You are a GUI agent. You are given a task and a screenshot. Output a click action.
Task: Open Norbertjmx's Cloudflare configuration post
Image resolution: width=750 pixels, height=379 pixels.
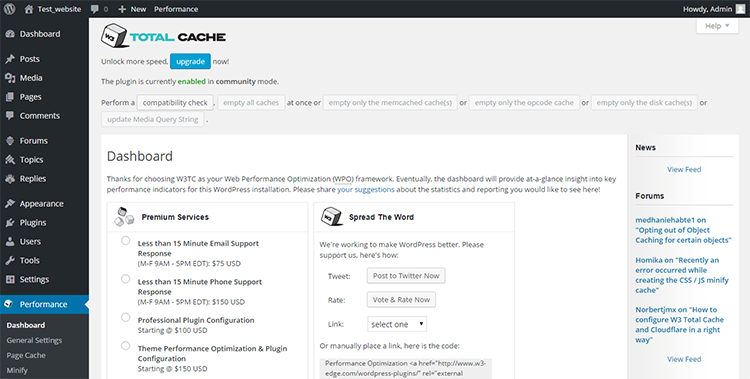coord(679,324)
